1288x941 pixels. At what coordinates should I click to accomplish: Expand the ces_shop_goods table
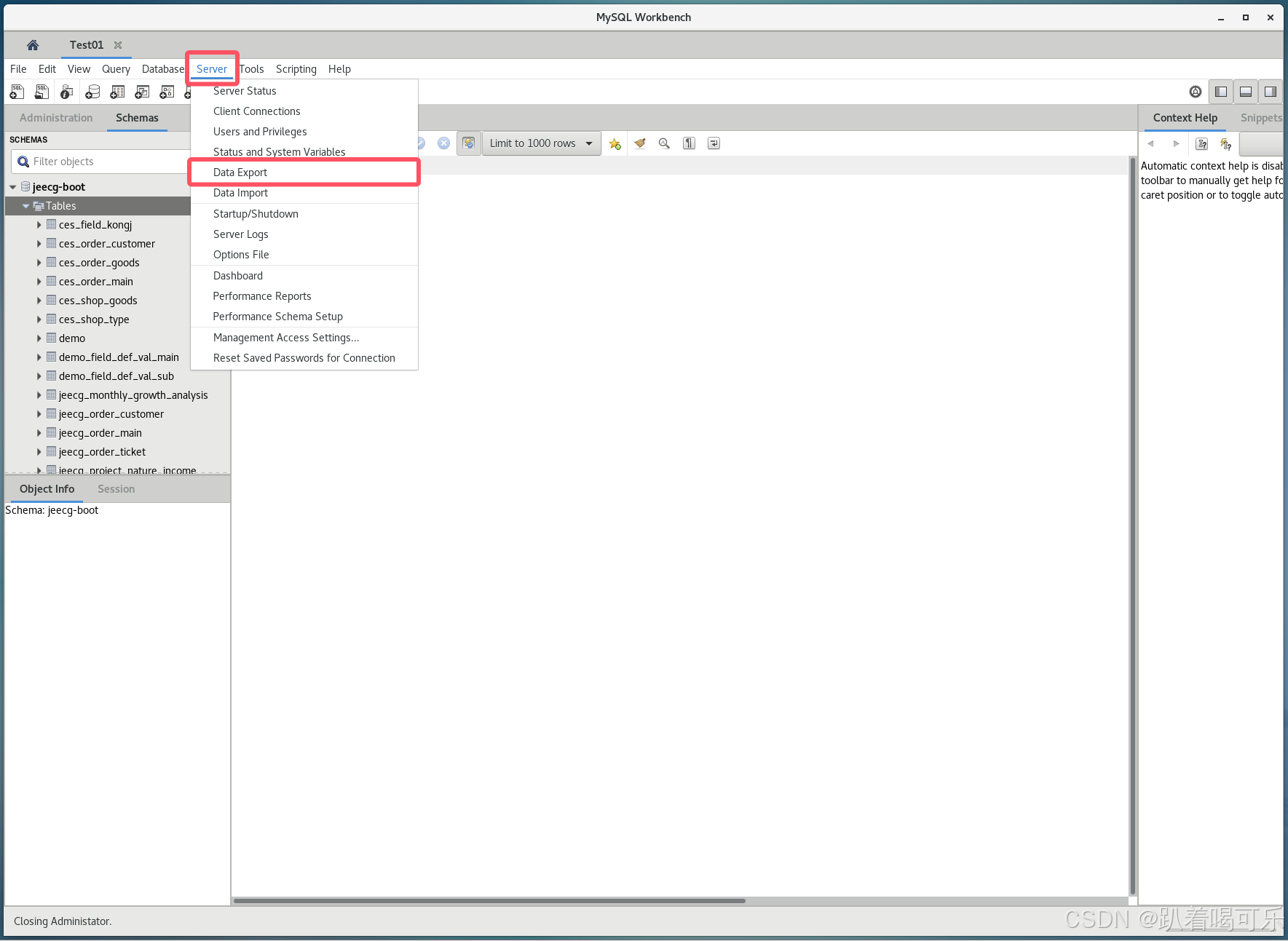tap(39, 301)
